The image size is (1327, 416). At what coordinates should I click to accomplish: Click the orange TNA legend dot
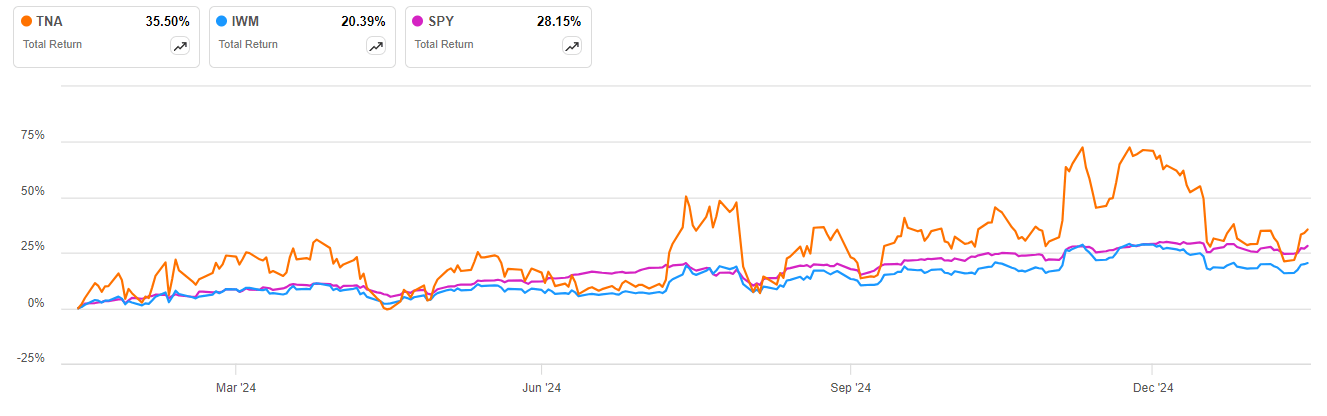(x=26, y=21)
